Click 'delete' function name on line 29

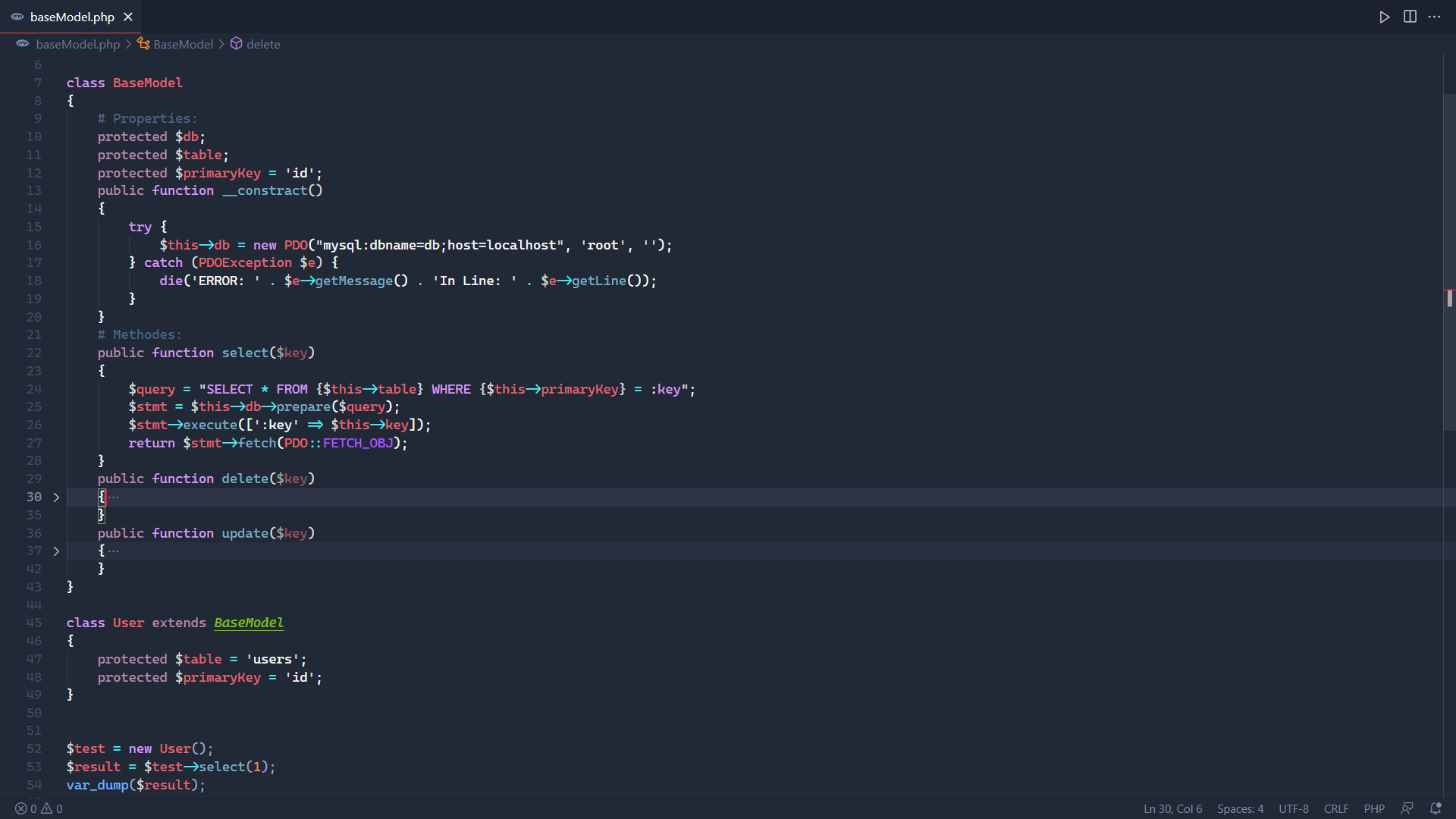[x=245, y=479]
